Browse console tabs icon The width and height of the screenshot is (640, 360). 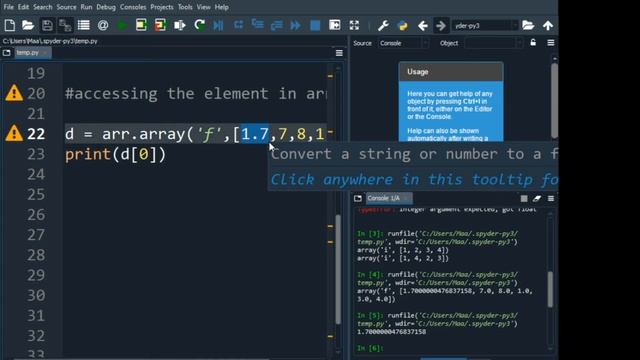click(x=358, y=198)
